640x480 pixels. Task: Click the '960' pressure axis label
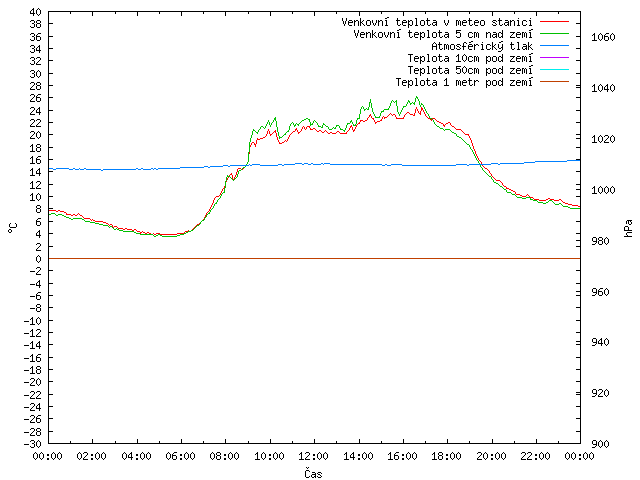(600, 292)
